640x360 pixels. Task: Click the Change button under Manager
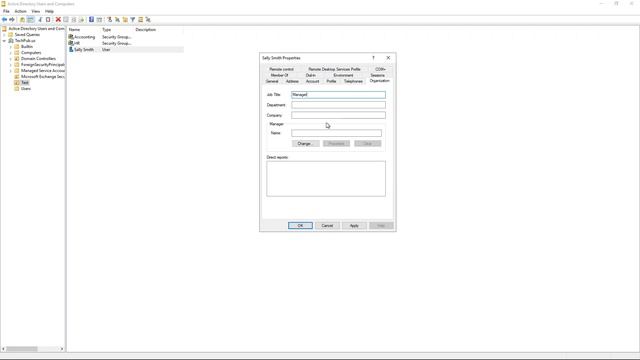305,144
